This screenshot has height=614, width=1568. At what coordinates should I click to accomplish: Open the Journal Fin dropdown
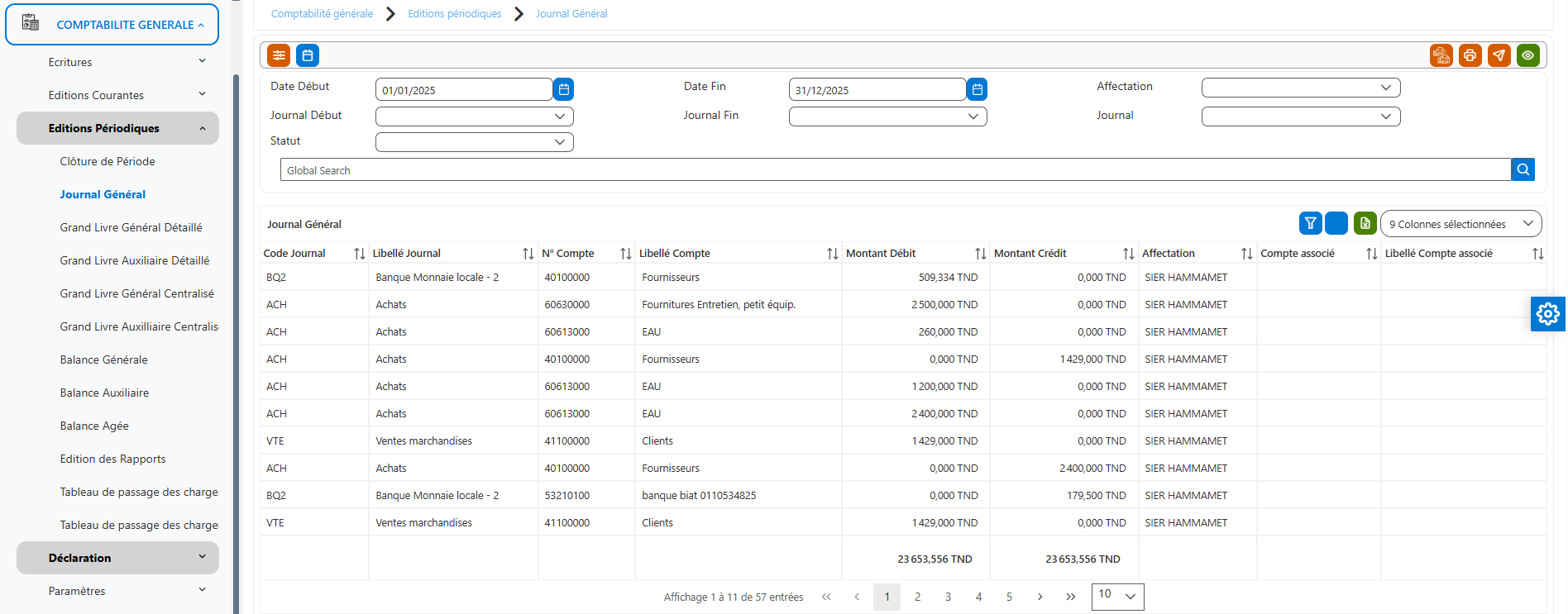tap(888, 117)
